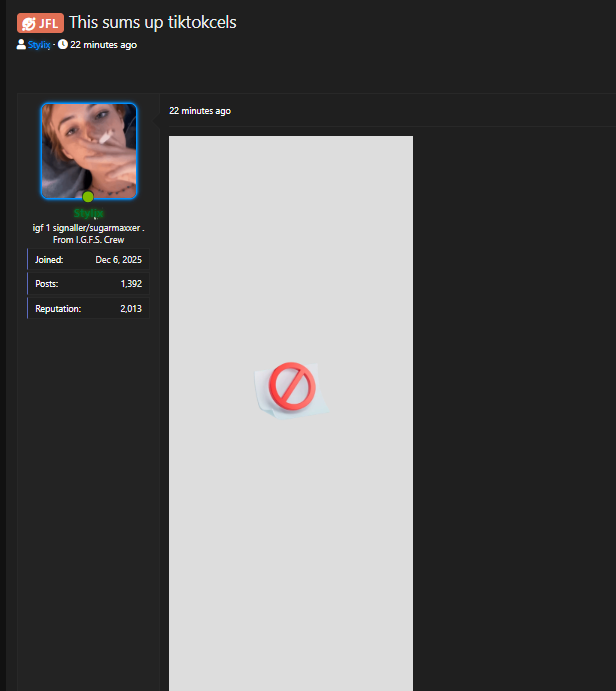The width and height of the screenshot is (616, 691).
Task: Click the "From I.G.F.S. Crew" line
Action: (x=89, y=240)
